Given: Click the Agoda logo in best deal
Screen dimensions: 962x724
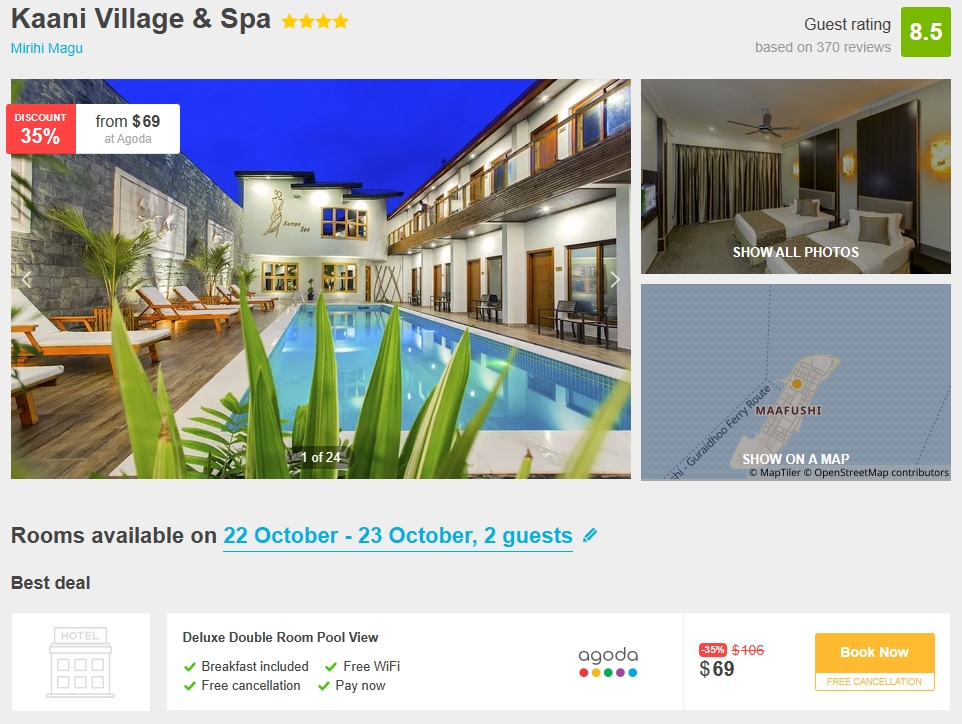Looking at the screenshot, I should pyautogui.click(x=608, y=661).
